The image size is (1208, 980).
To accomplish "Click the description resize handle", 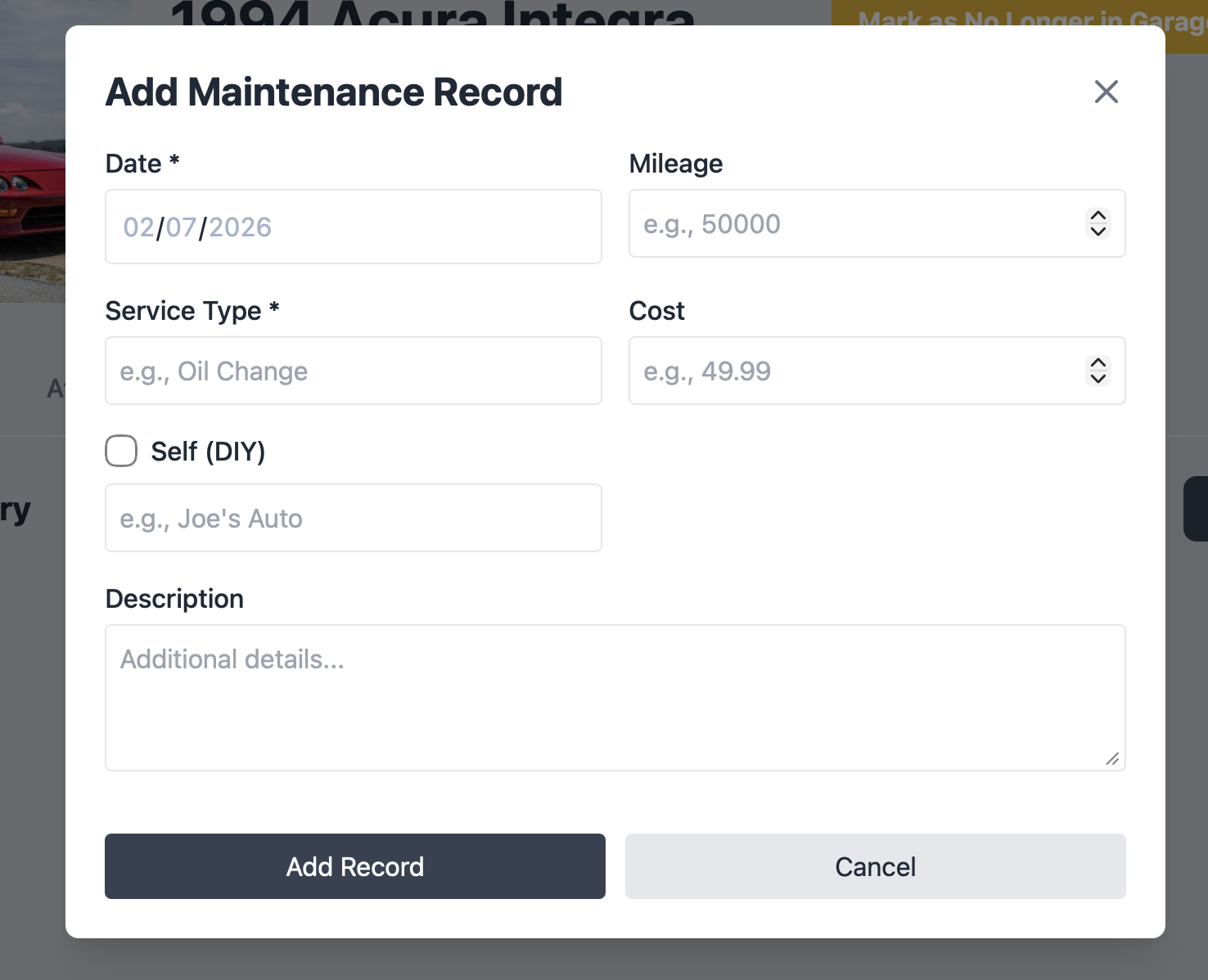I will (x=1113, y=760).
